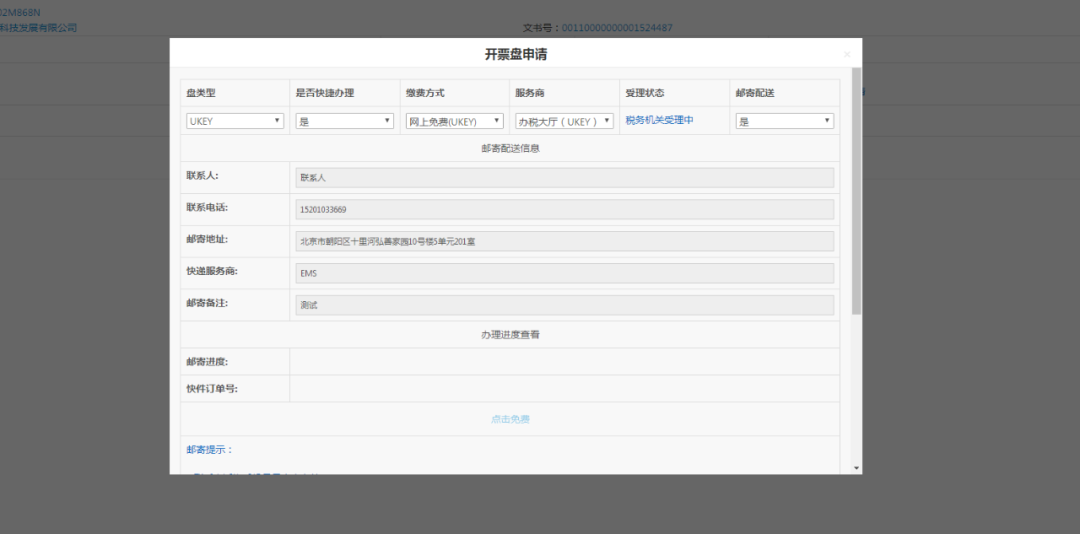The width and height of the screenshot is (1080, 534).
Task: Open the 盘类型 UKEY dropdown
Action: (235, 121)
